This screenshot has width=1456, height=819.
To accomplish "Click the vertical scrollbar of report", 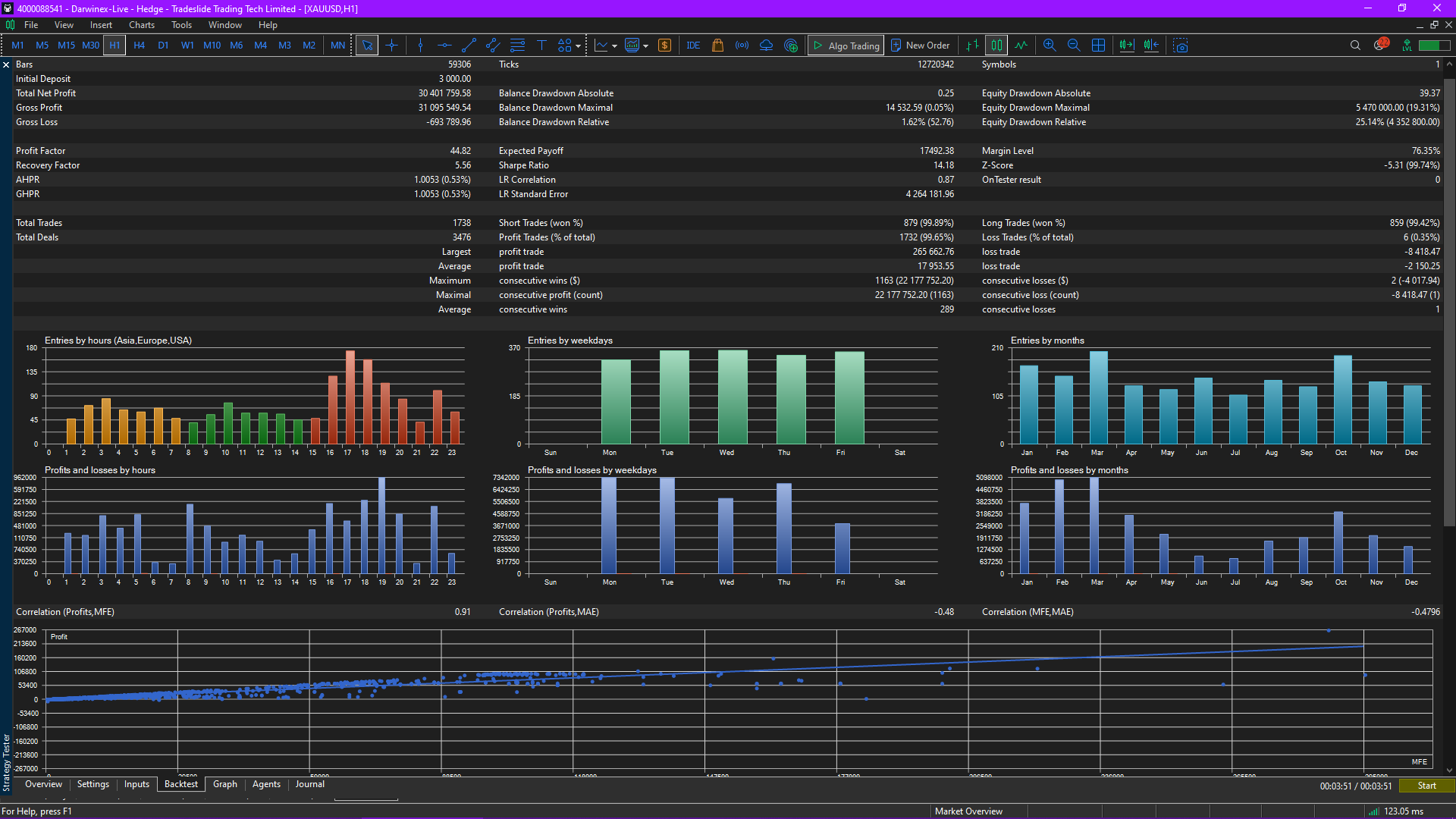I will click(x=1449, y=303).
